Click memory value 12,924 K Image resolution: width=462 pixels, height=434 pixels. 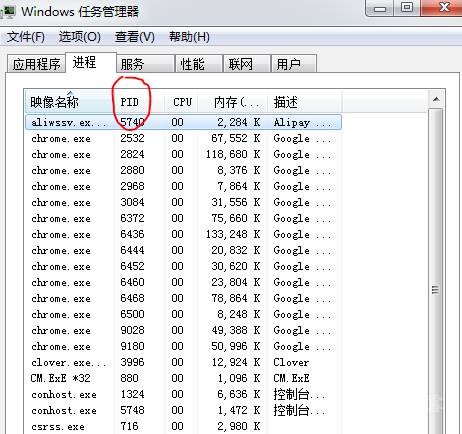[236, 362]
